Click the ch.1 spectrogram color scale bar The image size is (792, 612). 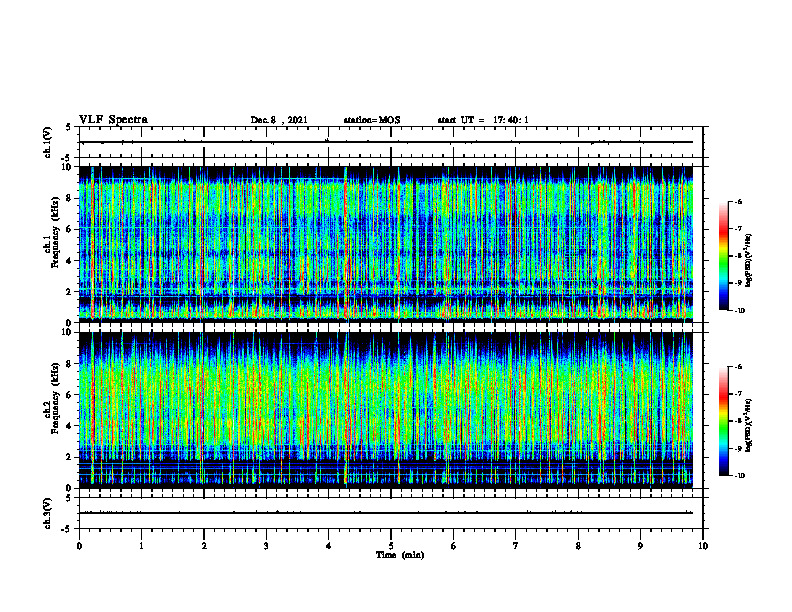(723, 256)
